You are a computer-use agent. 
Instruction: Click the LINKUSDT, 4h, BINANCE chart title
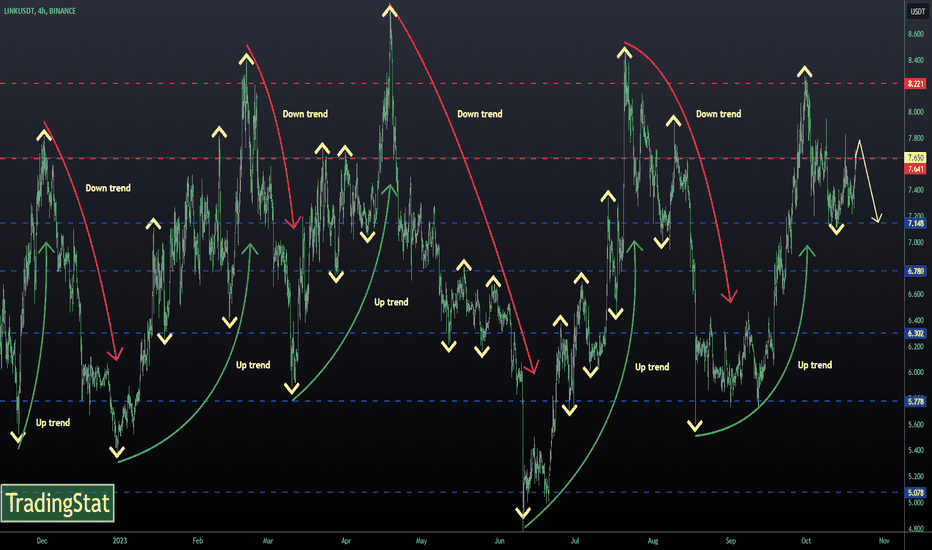click(40, 11)
